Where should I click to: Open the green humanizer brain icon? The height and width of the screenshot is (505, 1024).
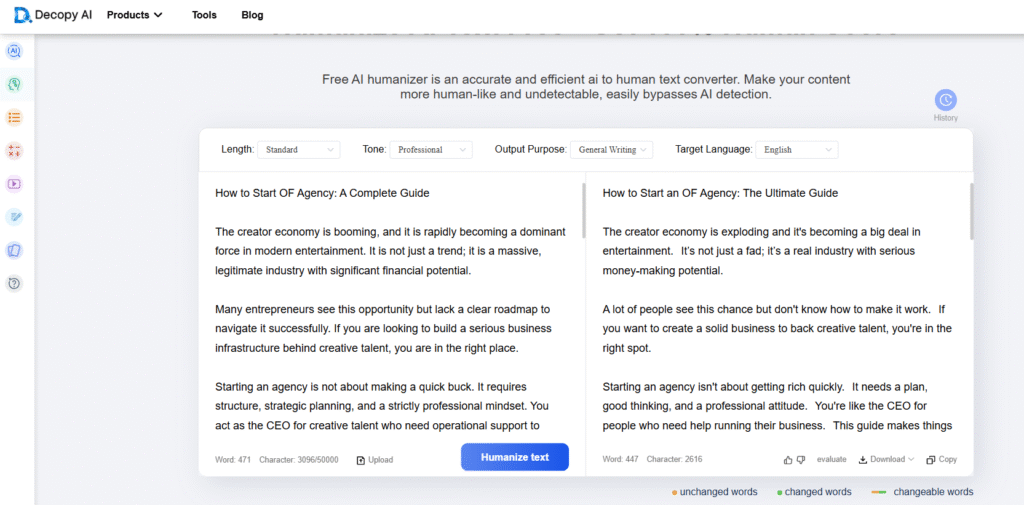[14, 84]
